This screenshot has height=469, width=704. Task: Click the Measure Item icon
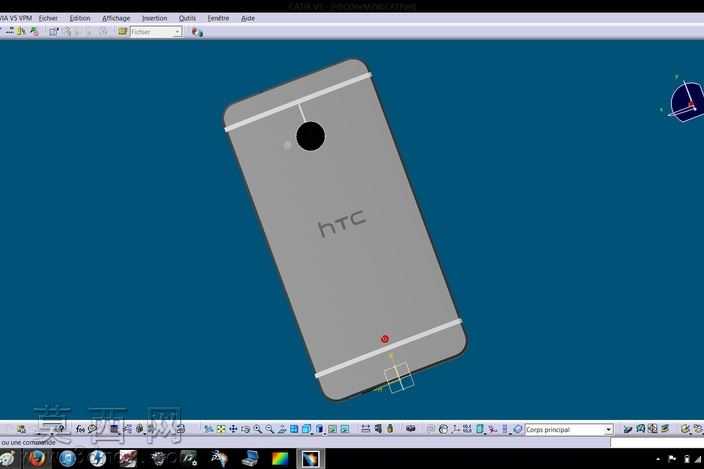[378, 429]
